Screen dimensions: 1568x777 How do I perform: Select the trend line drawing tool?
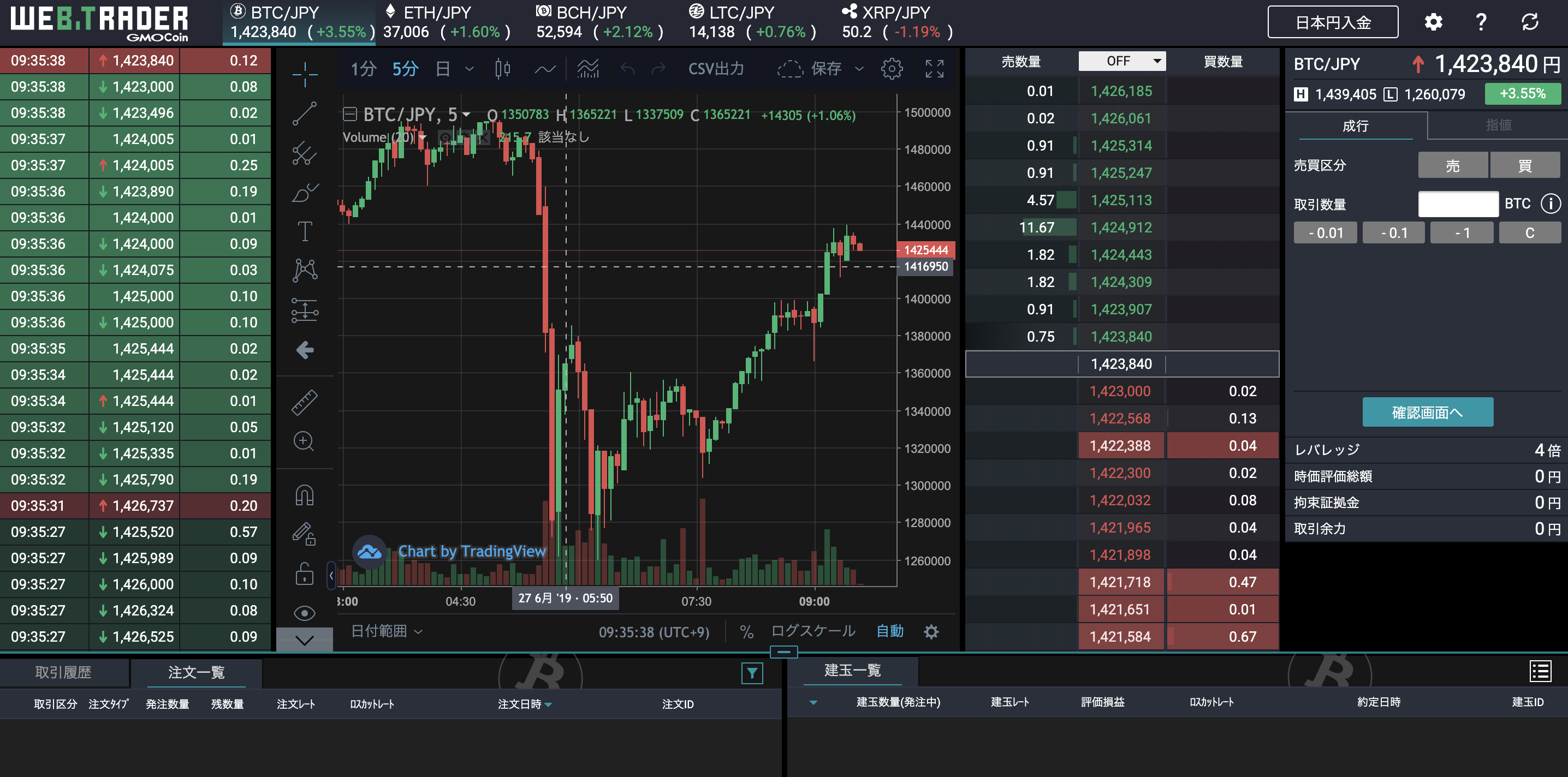click(x=305, y=114)
